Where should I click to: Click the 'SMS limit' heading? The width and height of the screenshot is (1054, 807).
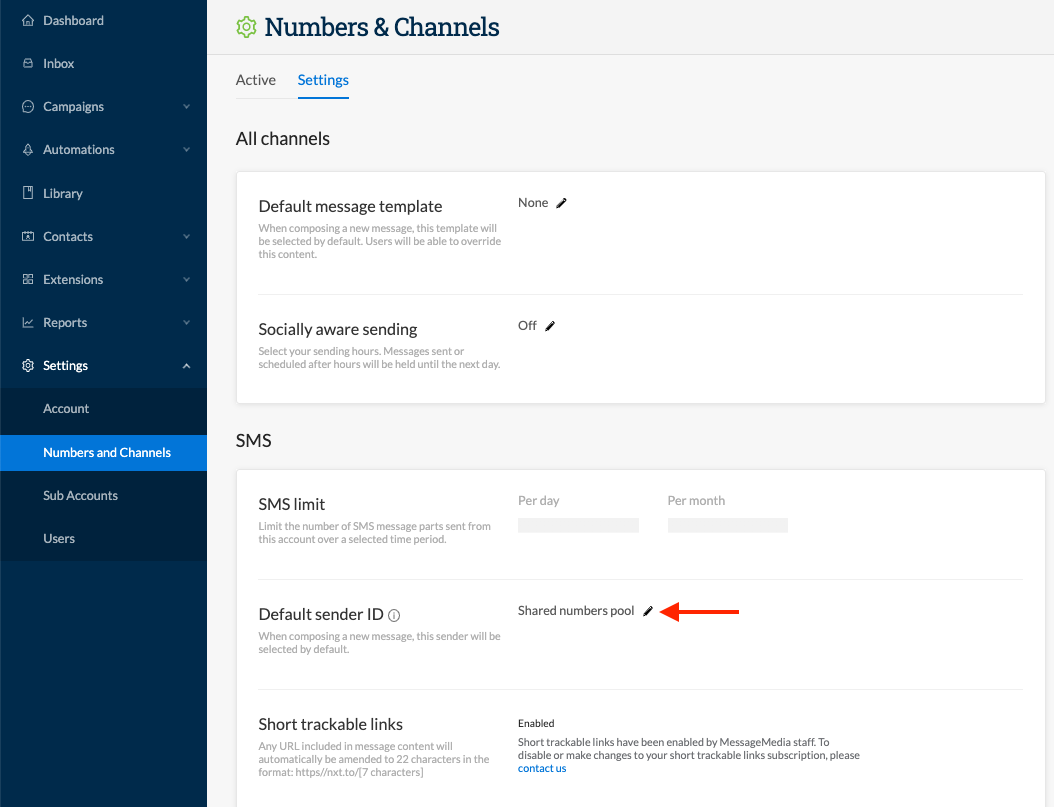click(292, 504)
